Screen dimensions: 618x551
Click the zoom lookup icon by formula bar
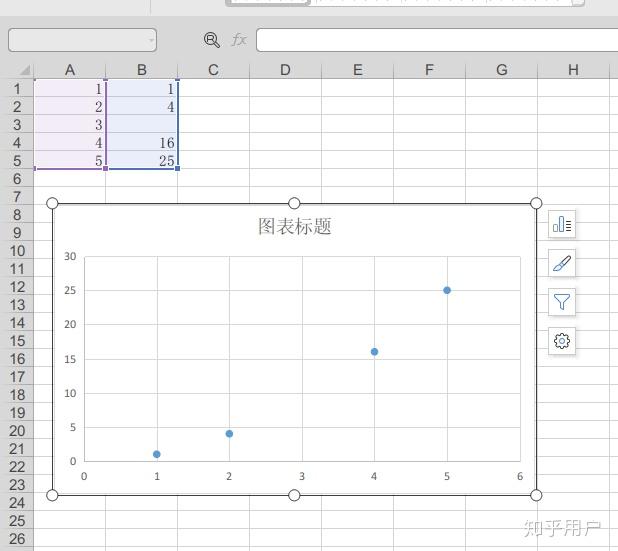pyautogui.click(x=212, y=40)
